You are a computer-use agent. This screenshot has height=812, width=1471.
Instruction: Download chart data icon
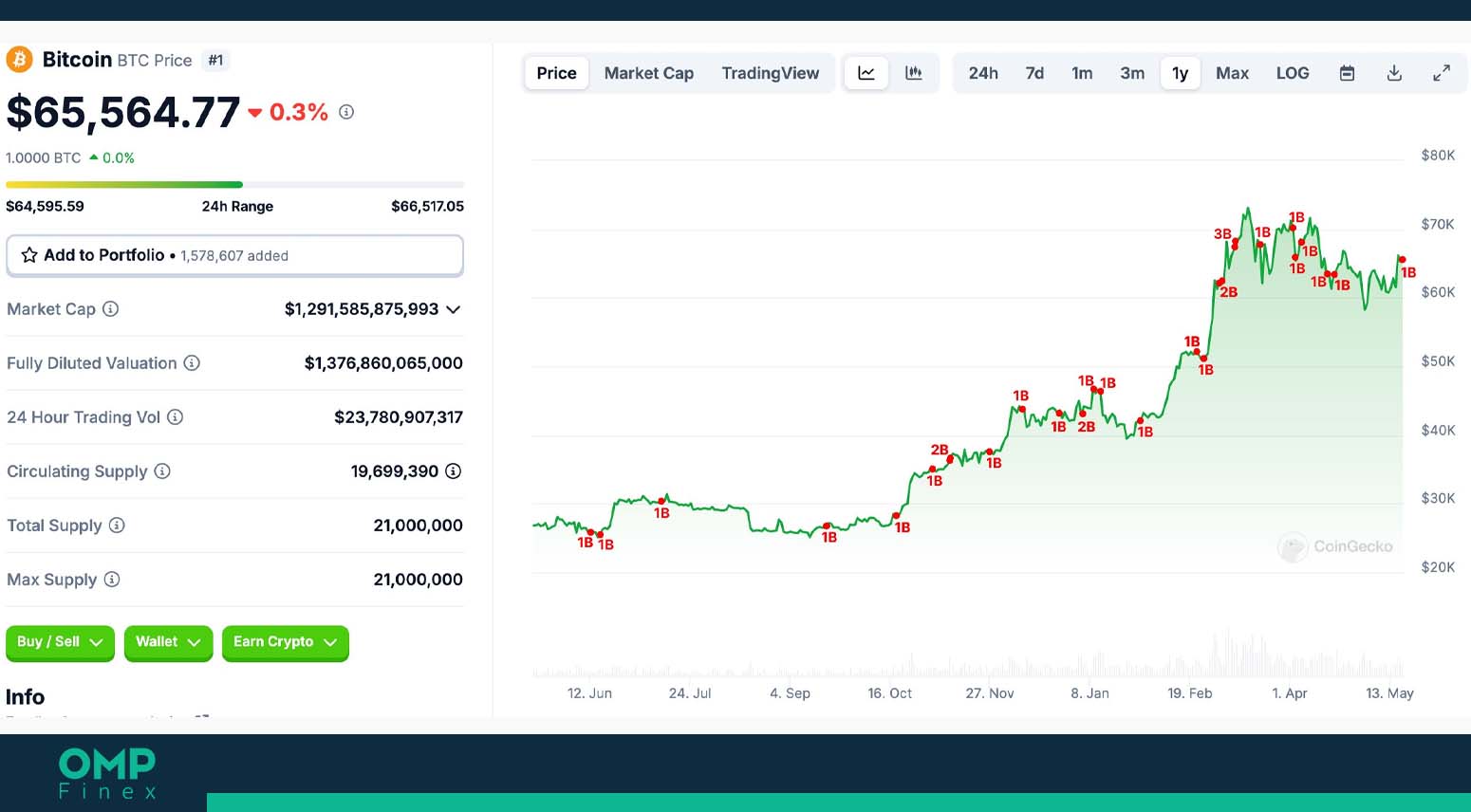click(1394, 73)
